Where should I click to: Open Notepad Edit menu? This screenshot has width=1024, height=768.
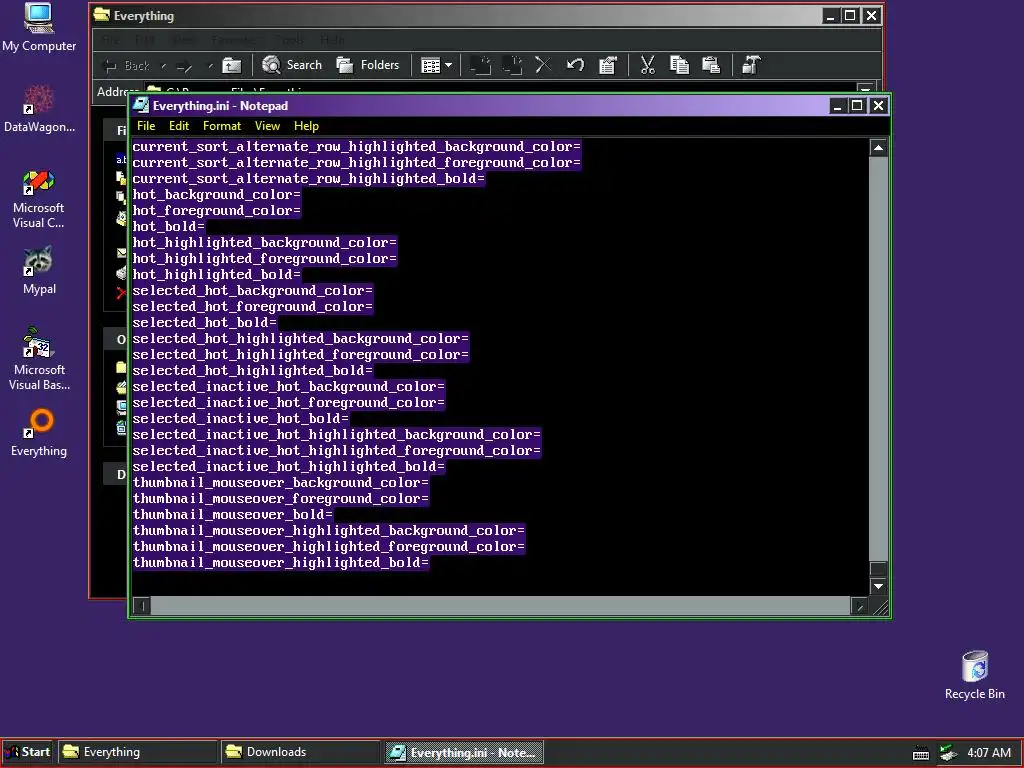point(179,126)
